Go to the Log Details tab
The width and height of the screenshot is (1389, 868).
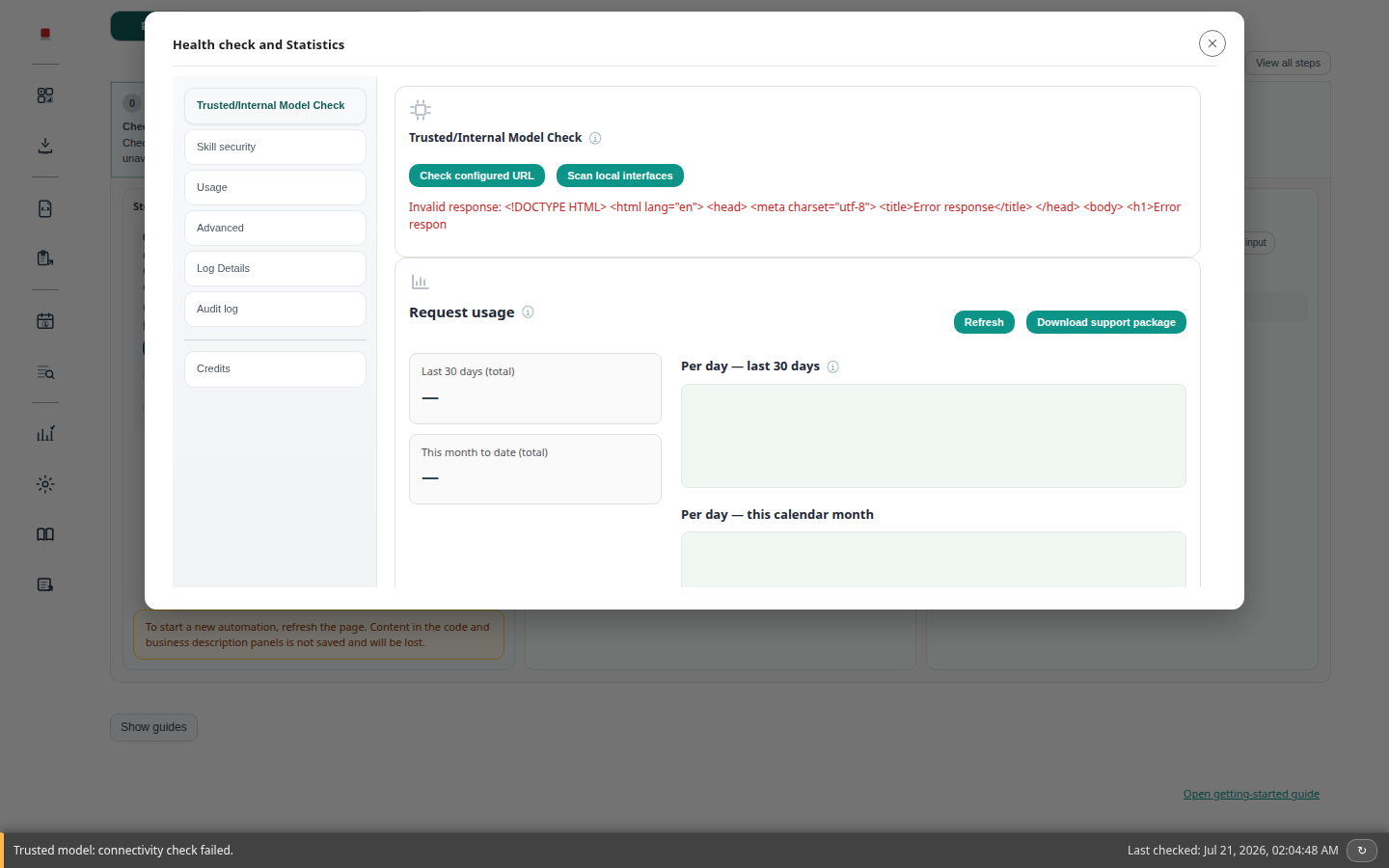(x=275, y=268)
